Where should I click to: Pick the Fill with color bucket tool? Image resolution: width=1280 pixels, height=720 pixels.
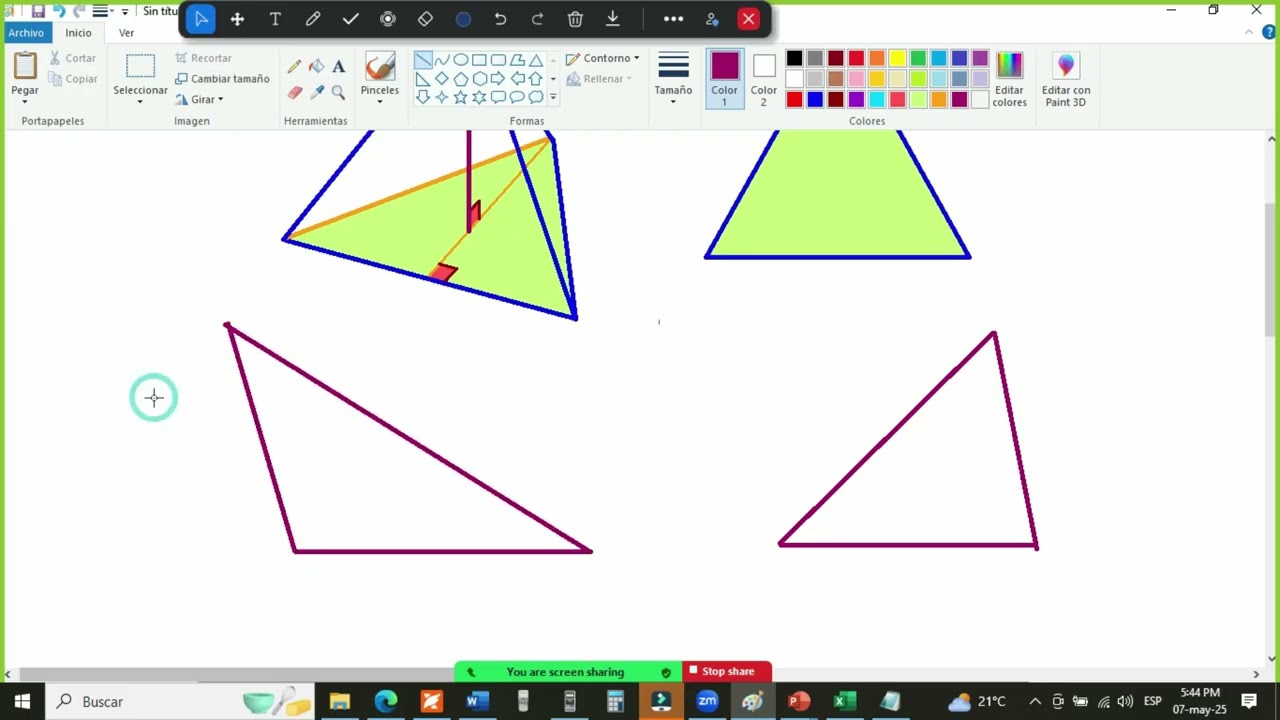pyautogui.click(x=316, y=67)
